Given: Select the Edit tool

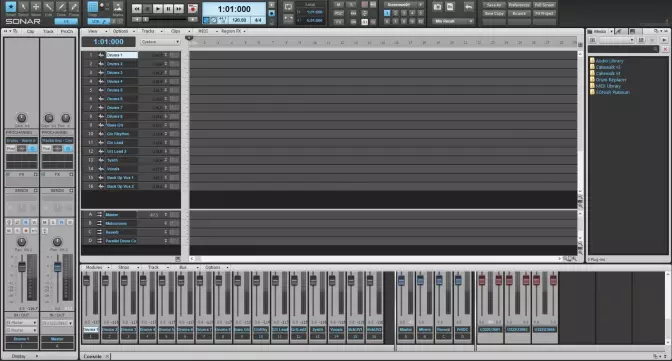Looking at the screenshot, I should pyautogui.click(x=48, y=7).
